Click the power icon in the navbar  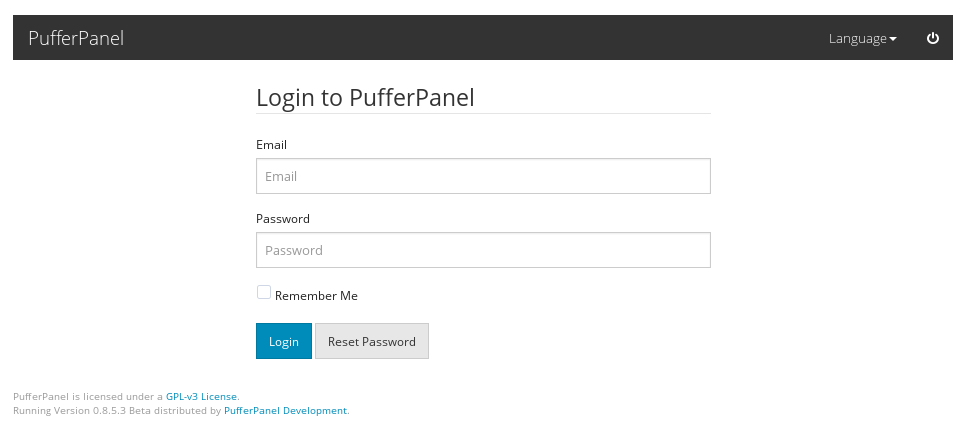pyautogui.click(x=933, y=38)
